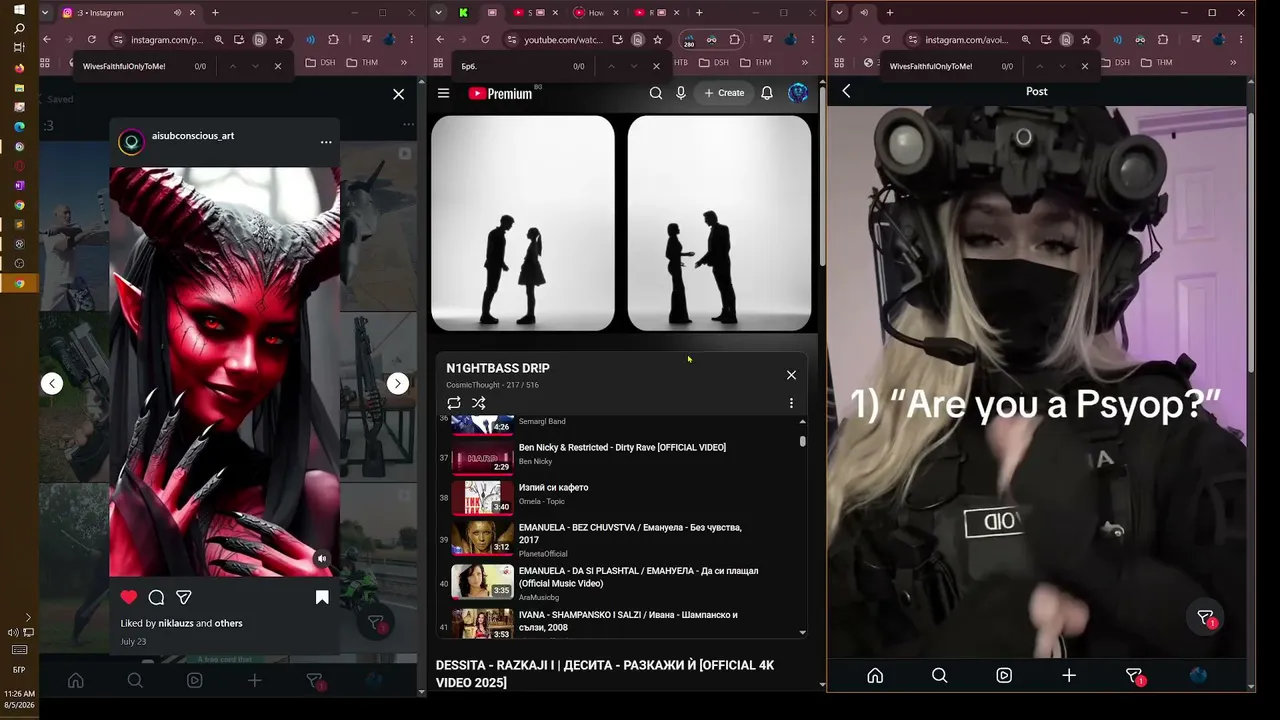Switch to the 'How' YouTube tab

[596, 13]
